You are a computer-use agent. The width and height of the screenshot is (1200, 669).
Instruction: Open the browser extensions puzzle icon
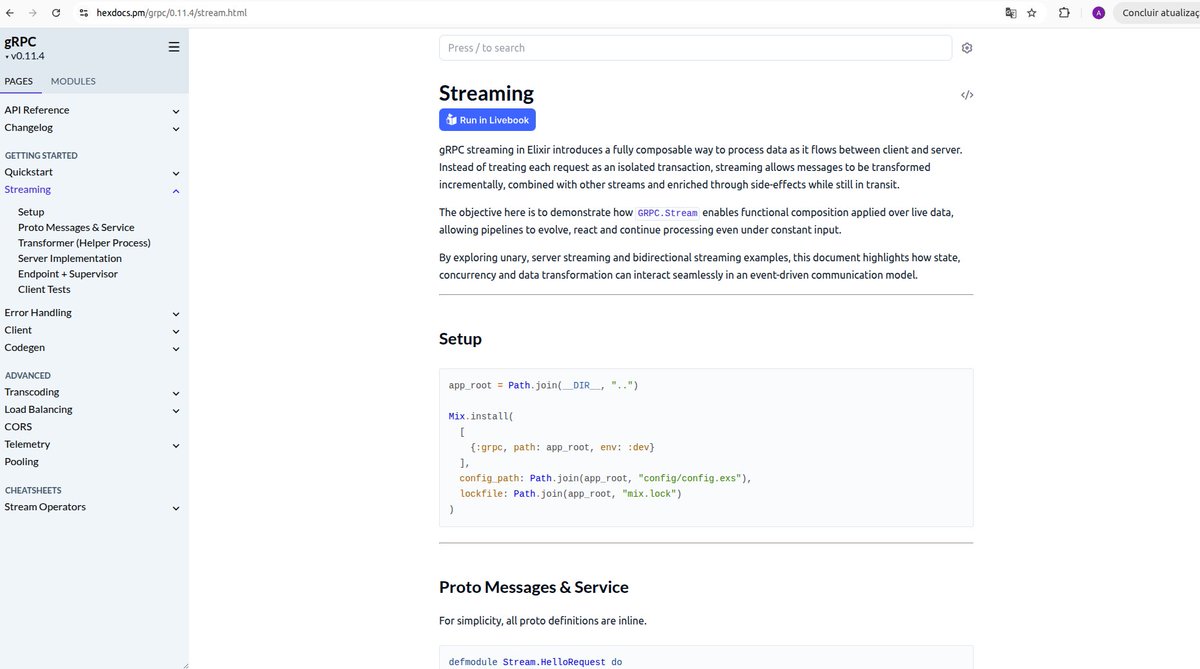pyautogui.click(x=1063, y=13)
